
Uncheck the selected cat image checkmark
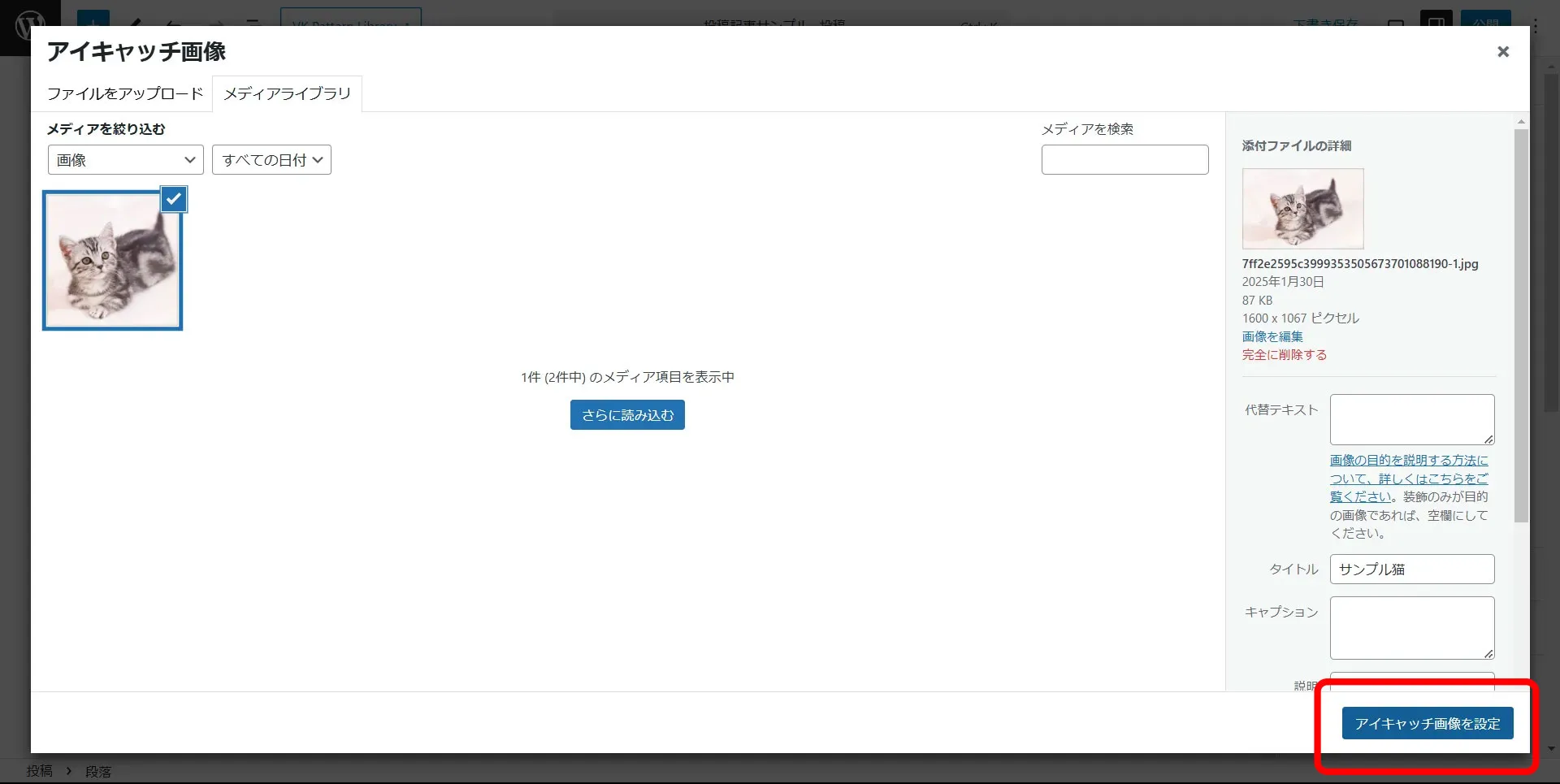174,199
